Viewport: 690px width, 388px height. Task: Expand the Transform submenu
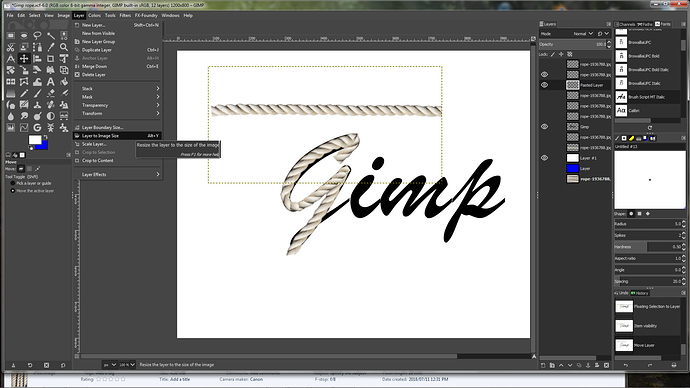click(x=117, y=113)
